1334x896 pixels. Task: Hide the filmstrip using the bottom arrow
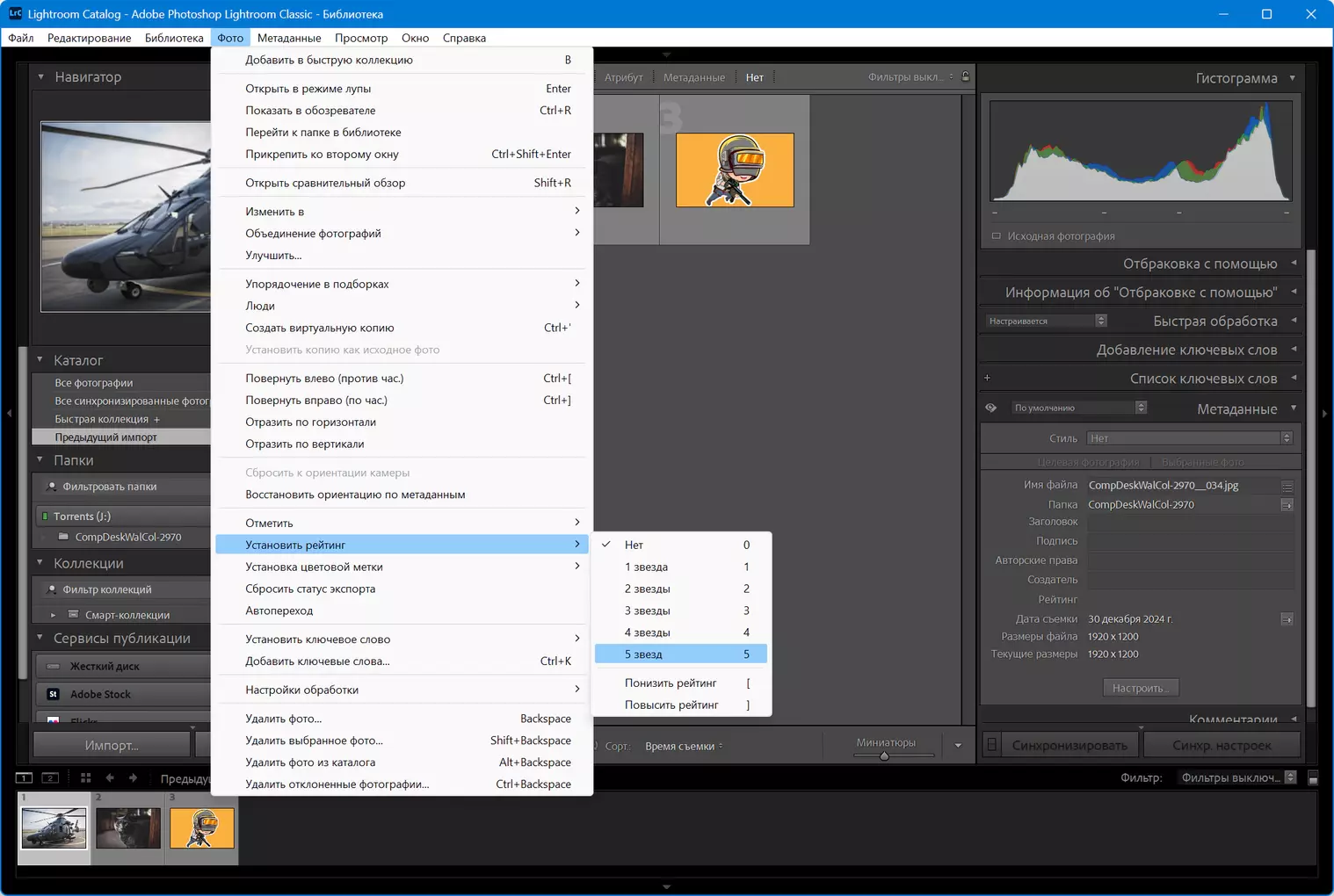[666, 887]
